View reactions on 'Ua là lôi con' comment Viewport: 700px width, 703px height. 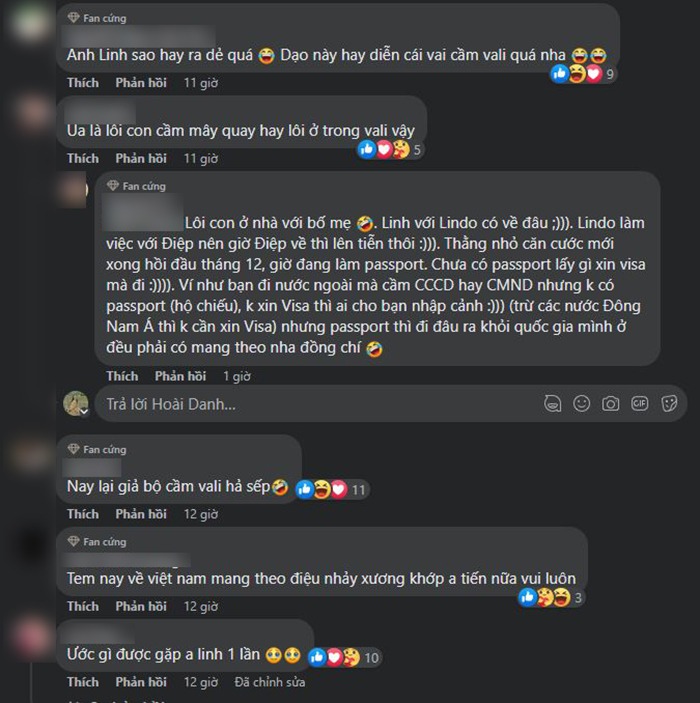pyautogui.click(x=389, y=149)
